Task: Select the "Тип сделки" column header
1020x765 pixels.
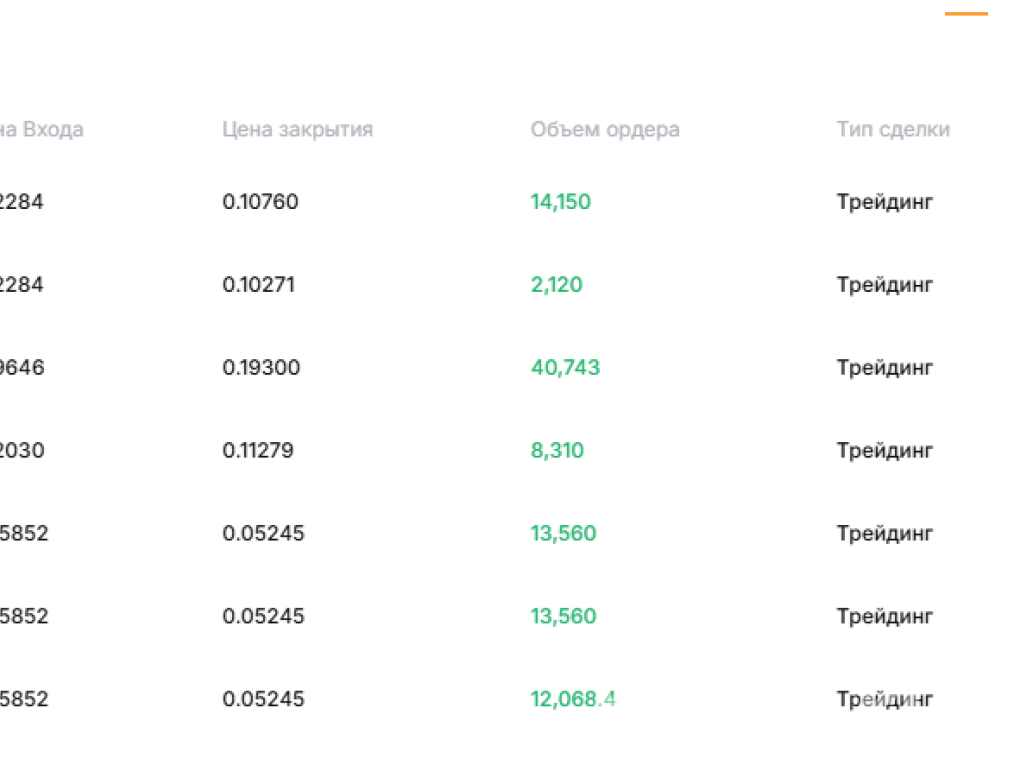Action: [x=893, y=130]
